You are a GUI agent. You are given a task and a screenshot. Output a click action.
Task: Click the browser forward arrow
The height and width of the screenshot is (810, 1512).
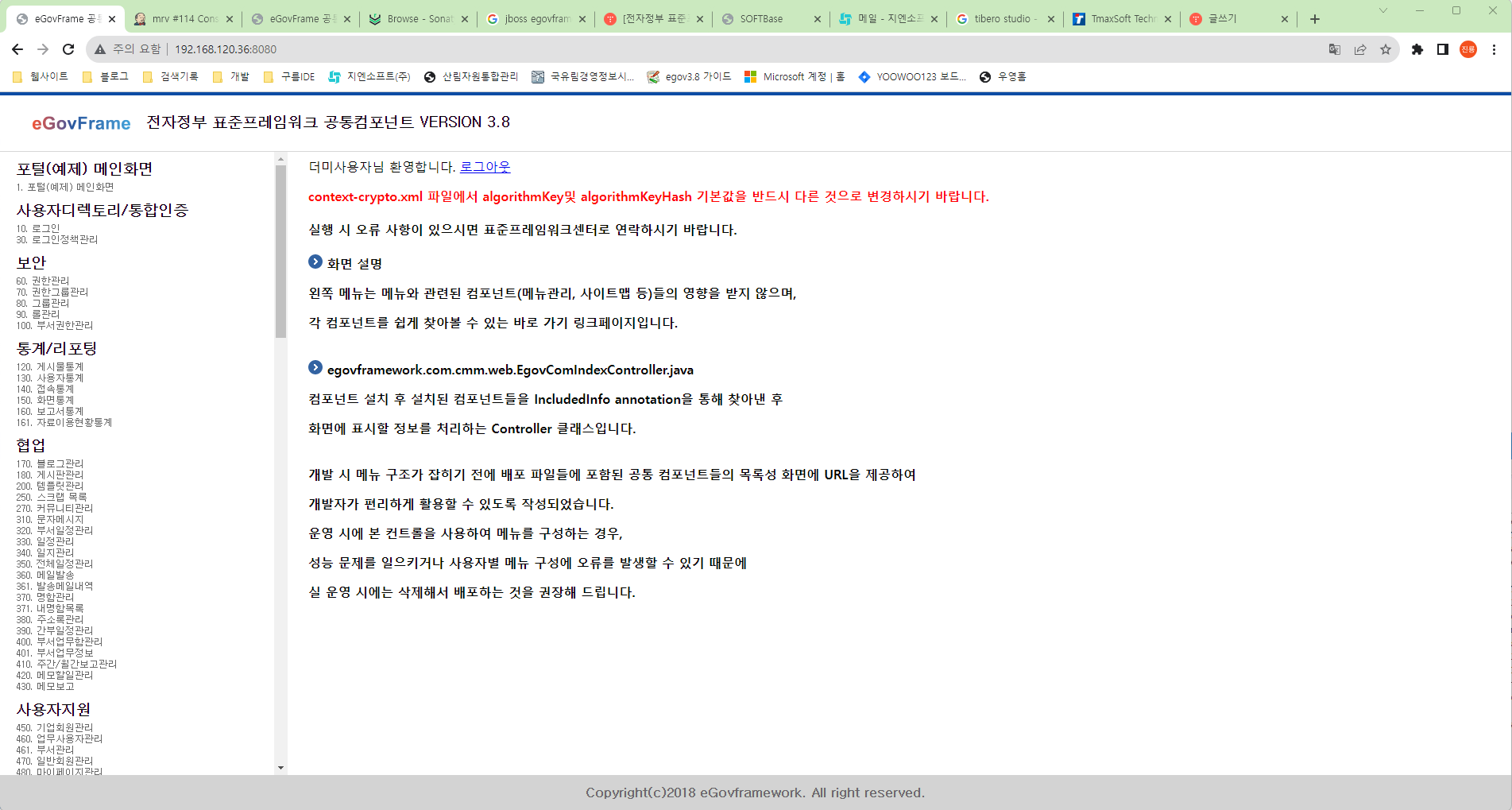coord(43,49)
